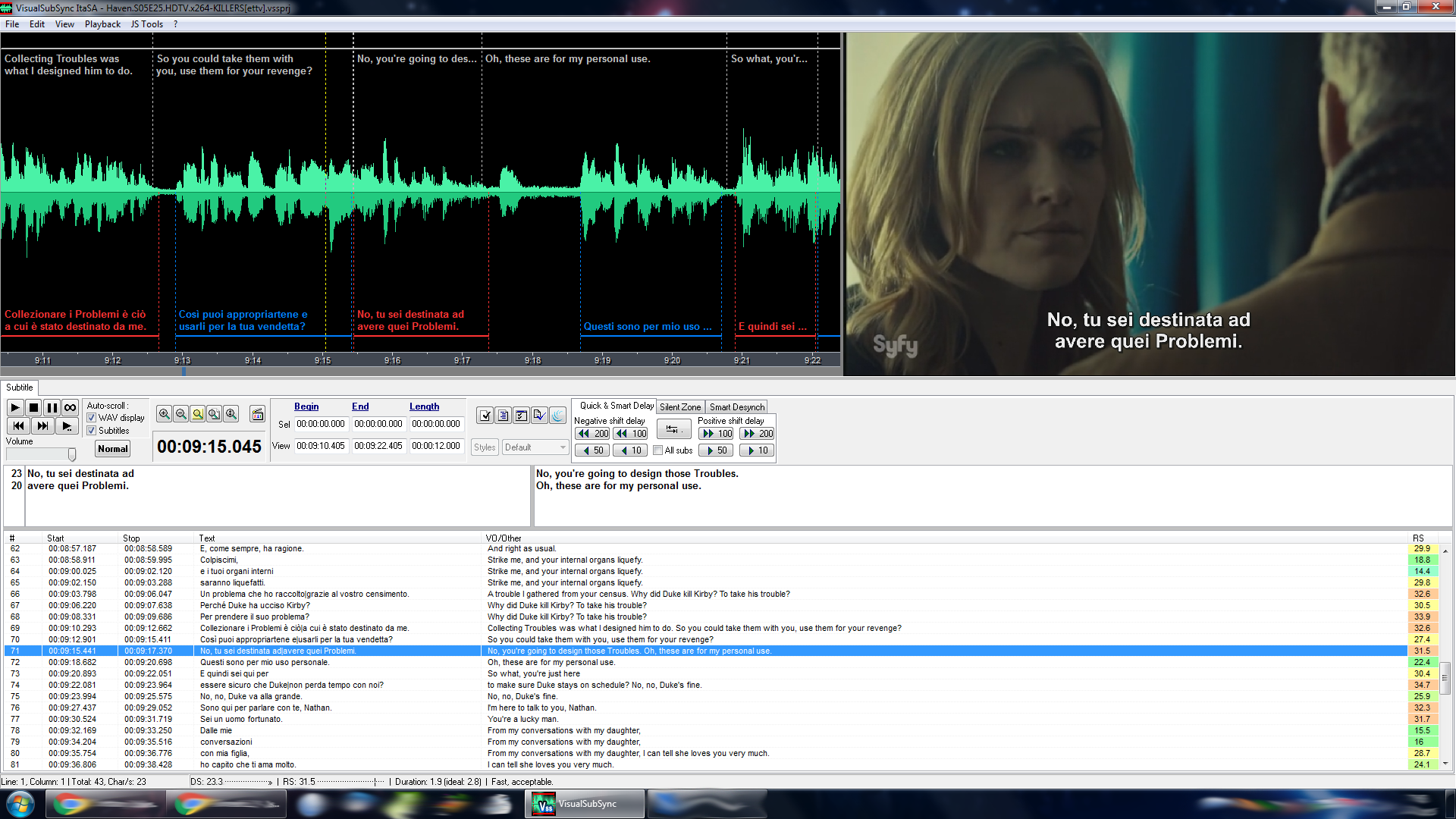Uncheck the Subtitles auto-scroll checkbox

pyautogui.click(x=92, y=431)
